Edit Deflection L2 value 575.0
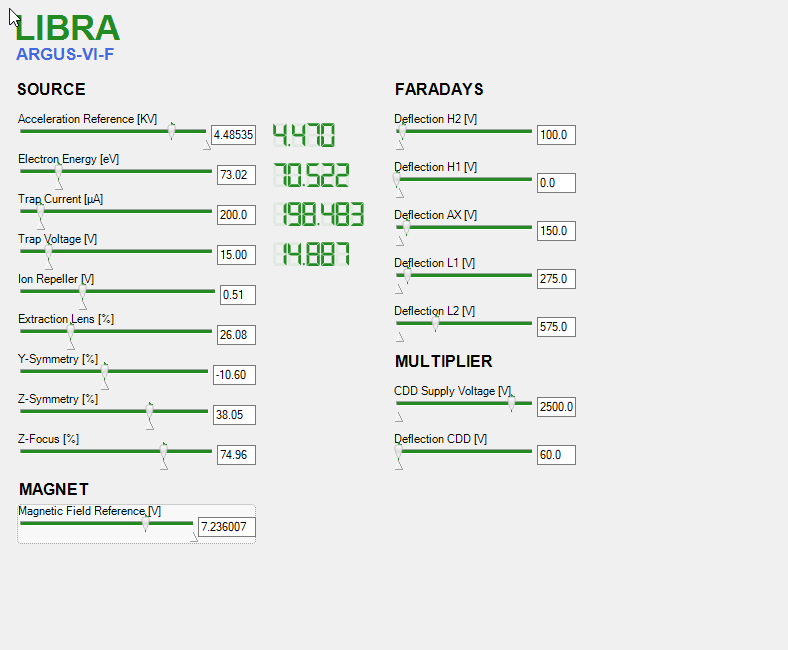The width and height of the screenshot is (788, 650). click(x=556, y=327)
